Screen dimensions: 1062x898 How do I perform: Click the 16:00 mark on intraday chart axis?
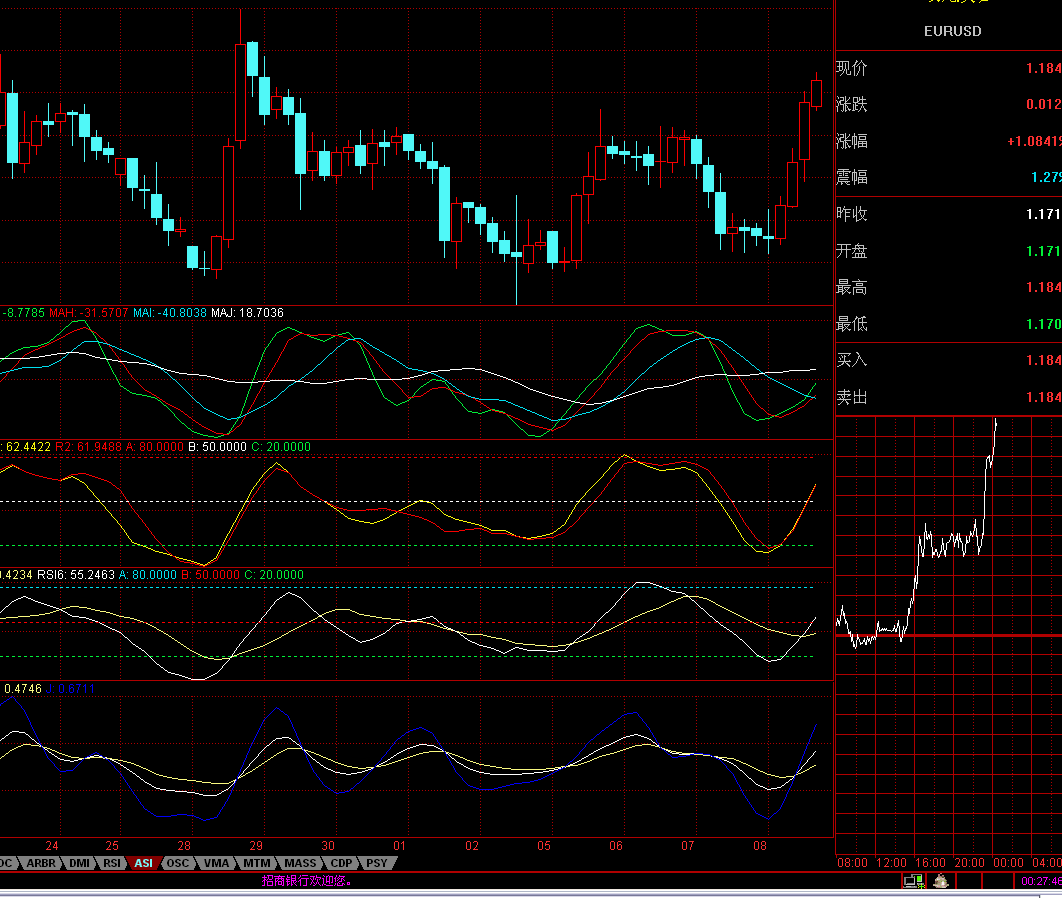tap(930, 862)
